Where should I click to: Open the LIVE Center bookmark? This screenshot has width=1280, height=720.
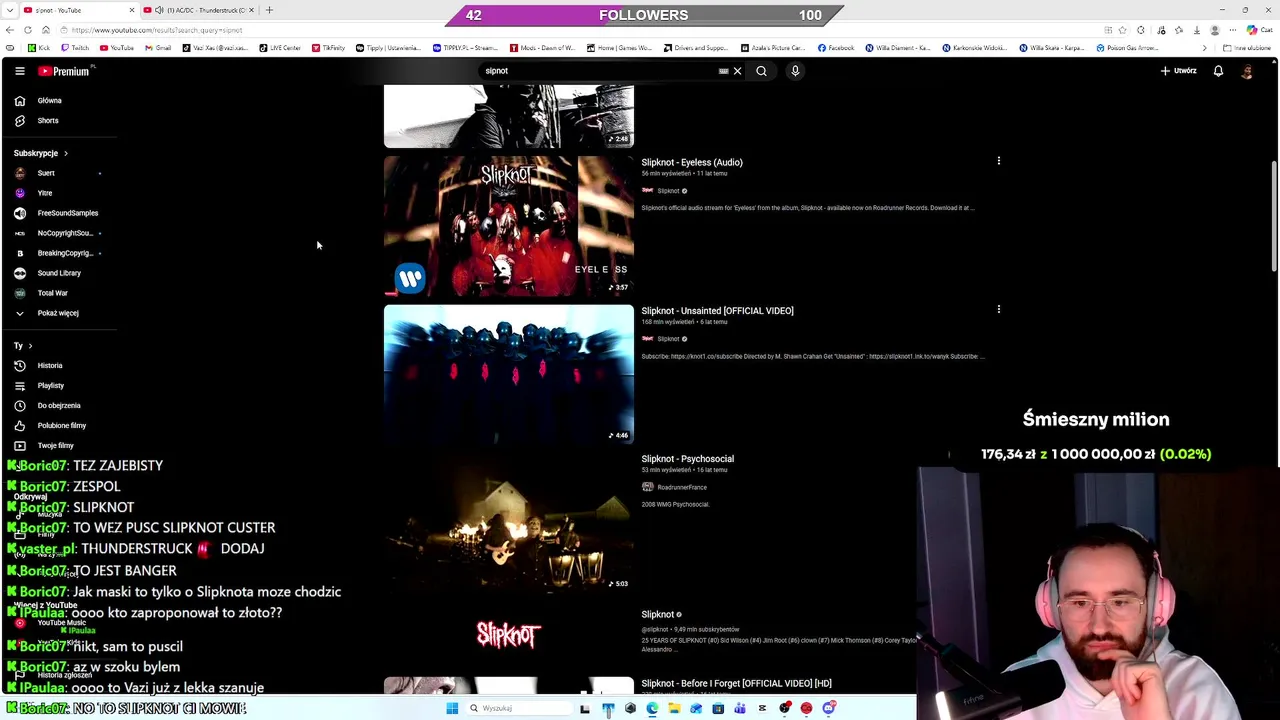coord(280,48)
